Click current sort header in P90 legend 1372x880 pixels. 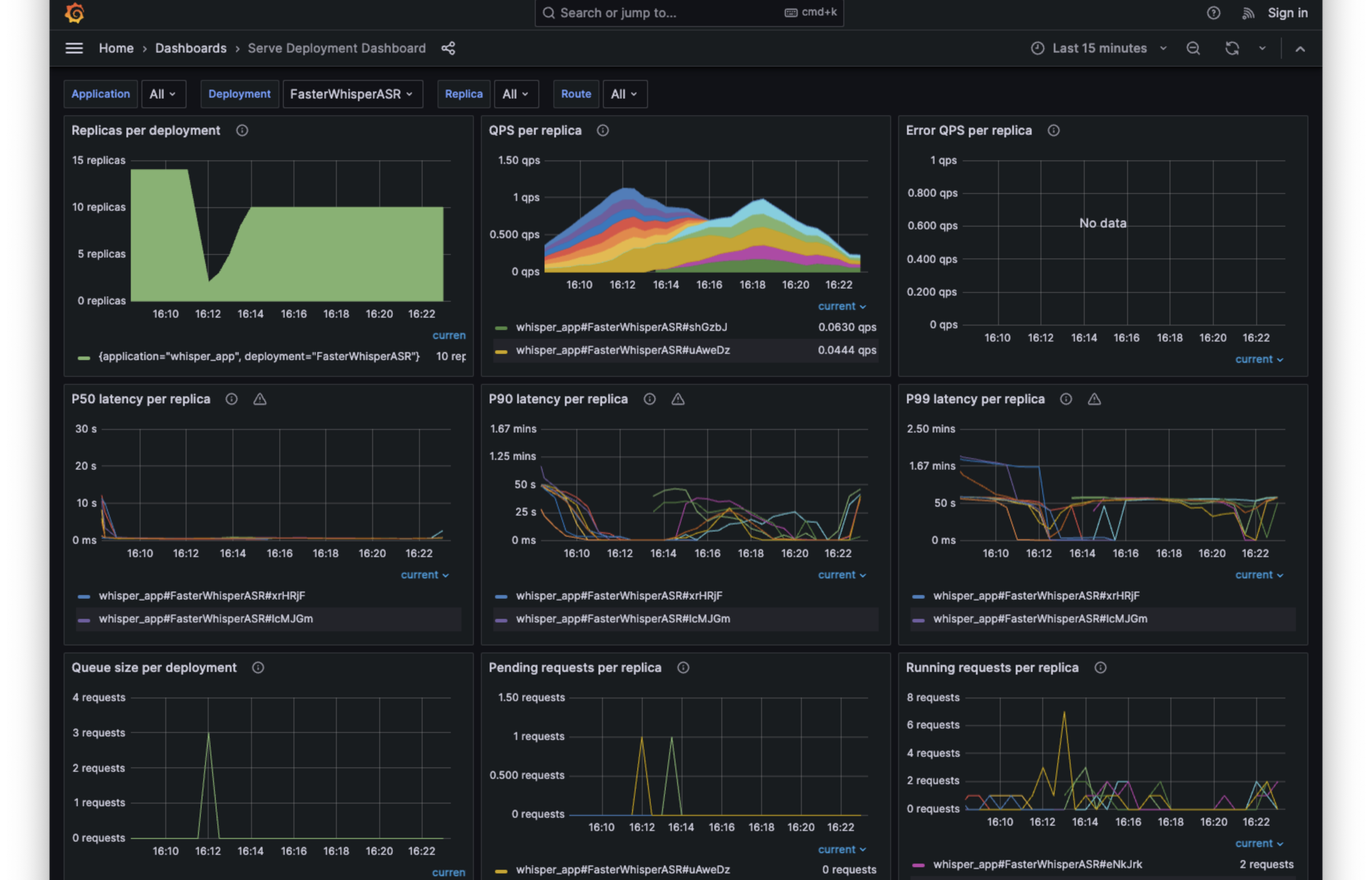point(841,576)
